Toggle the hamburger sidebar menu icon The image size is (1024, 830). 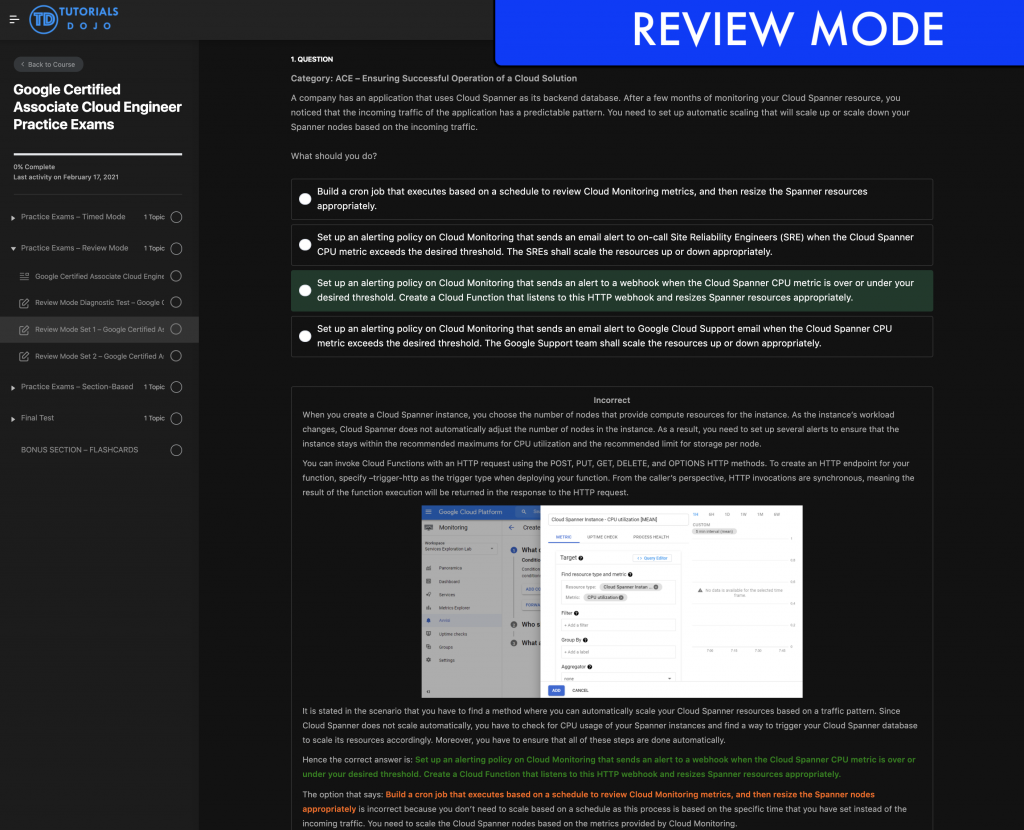tap(14, 19)
